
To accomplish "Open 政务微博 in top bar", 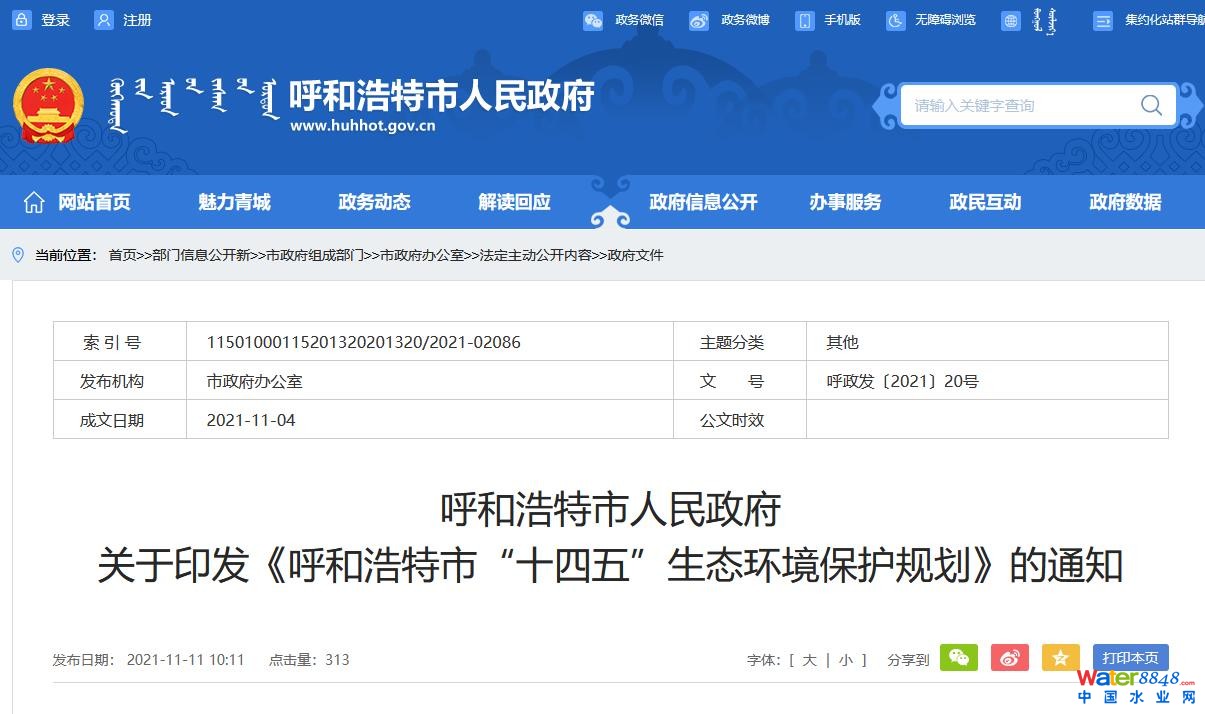I will (x=729, y=20).
